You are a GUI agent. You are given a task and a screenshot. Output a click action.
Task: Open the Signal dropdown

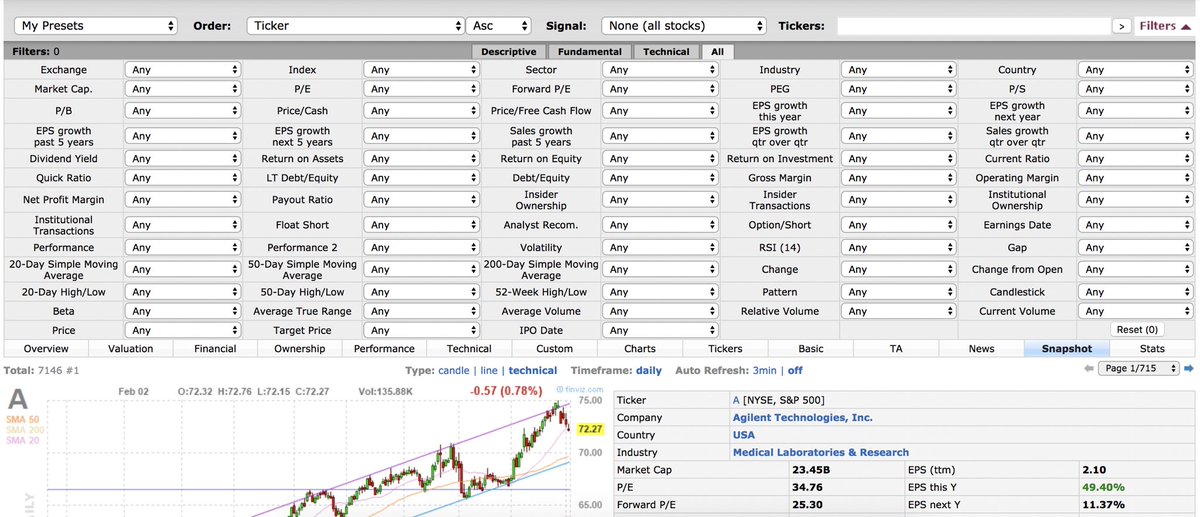(684, 25)
